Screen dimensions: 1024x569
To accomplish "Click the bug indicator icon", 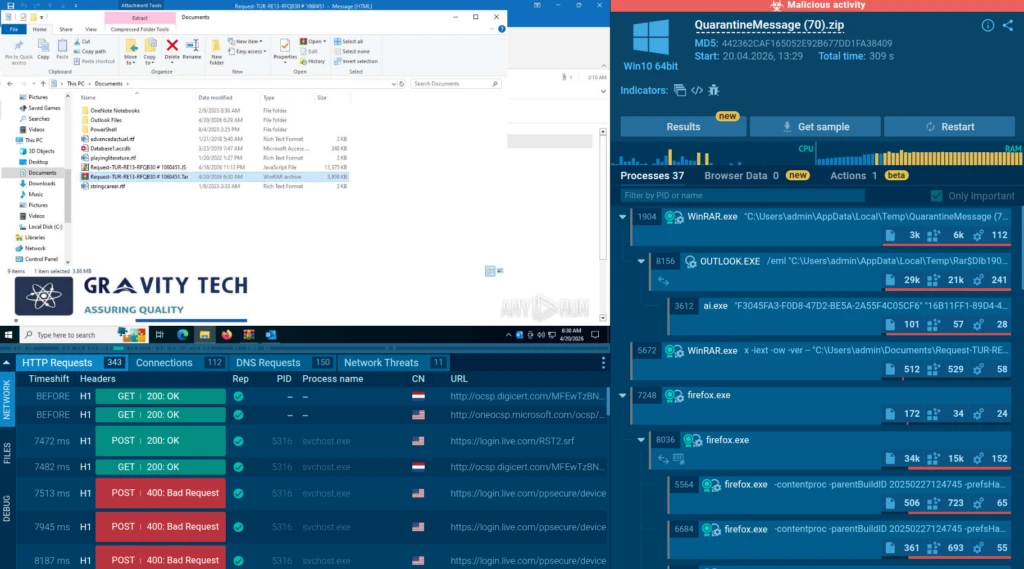I will point(713,90).
